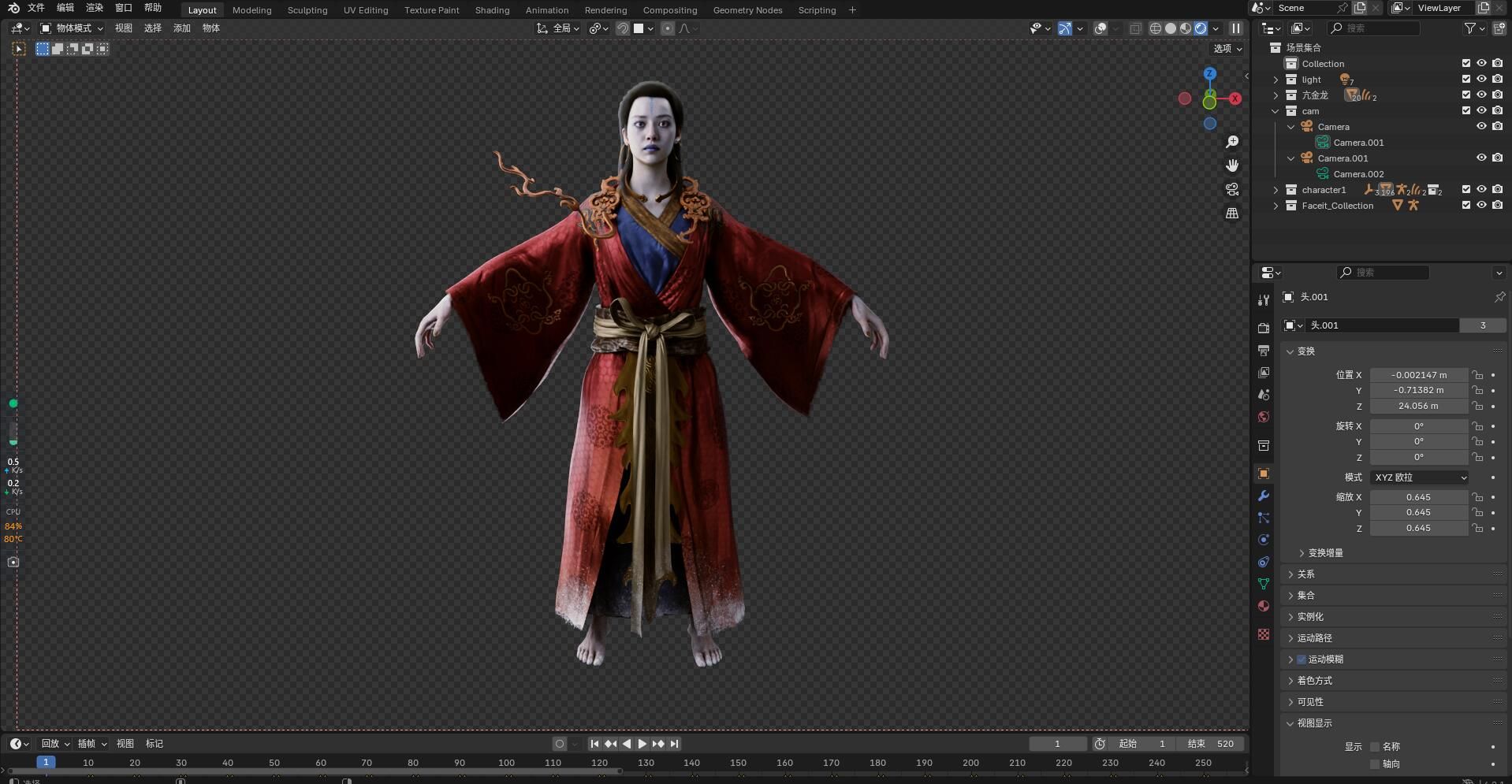The image size is (1512, 784).
Task: Toggle the camera view icon
Action: point(1232,189)
